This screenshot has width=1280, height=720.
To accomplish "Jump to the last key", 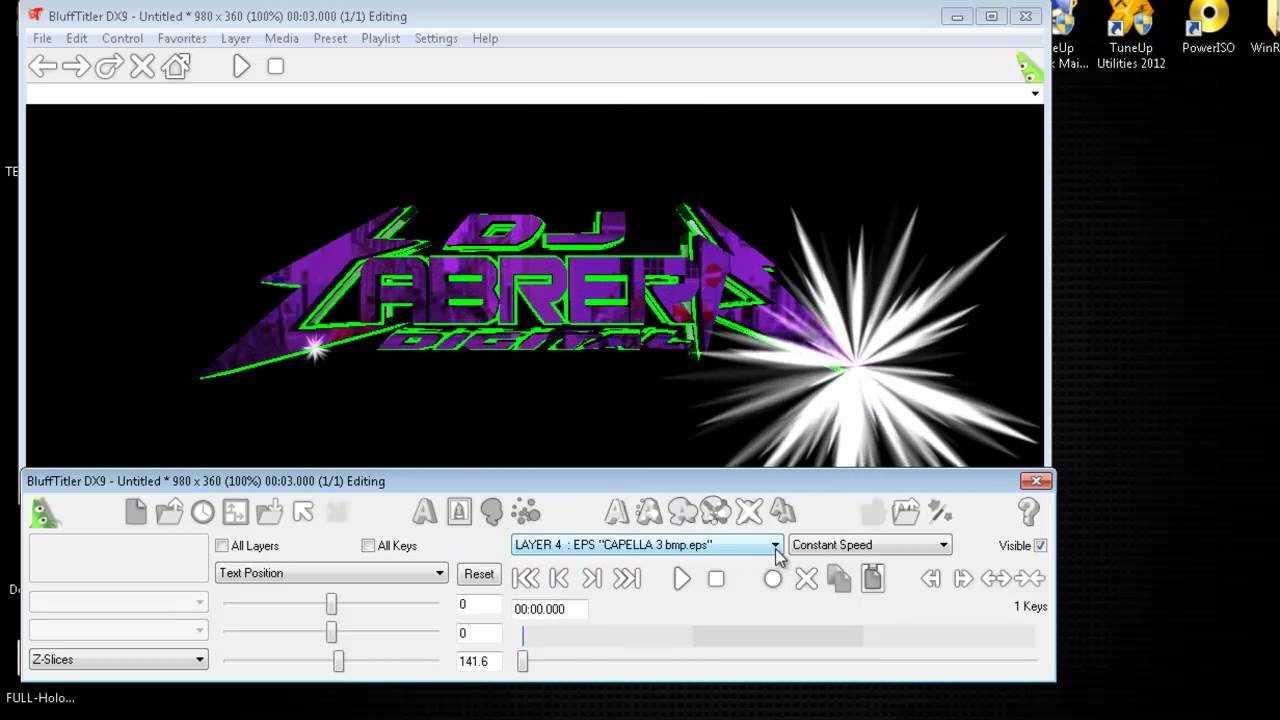I will (x=626, y=578).
